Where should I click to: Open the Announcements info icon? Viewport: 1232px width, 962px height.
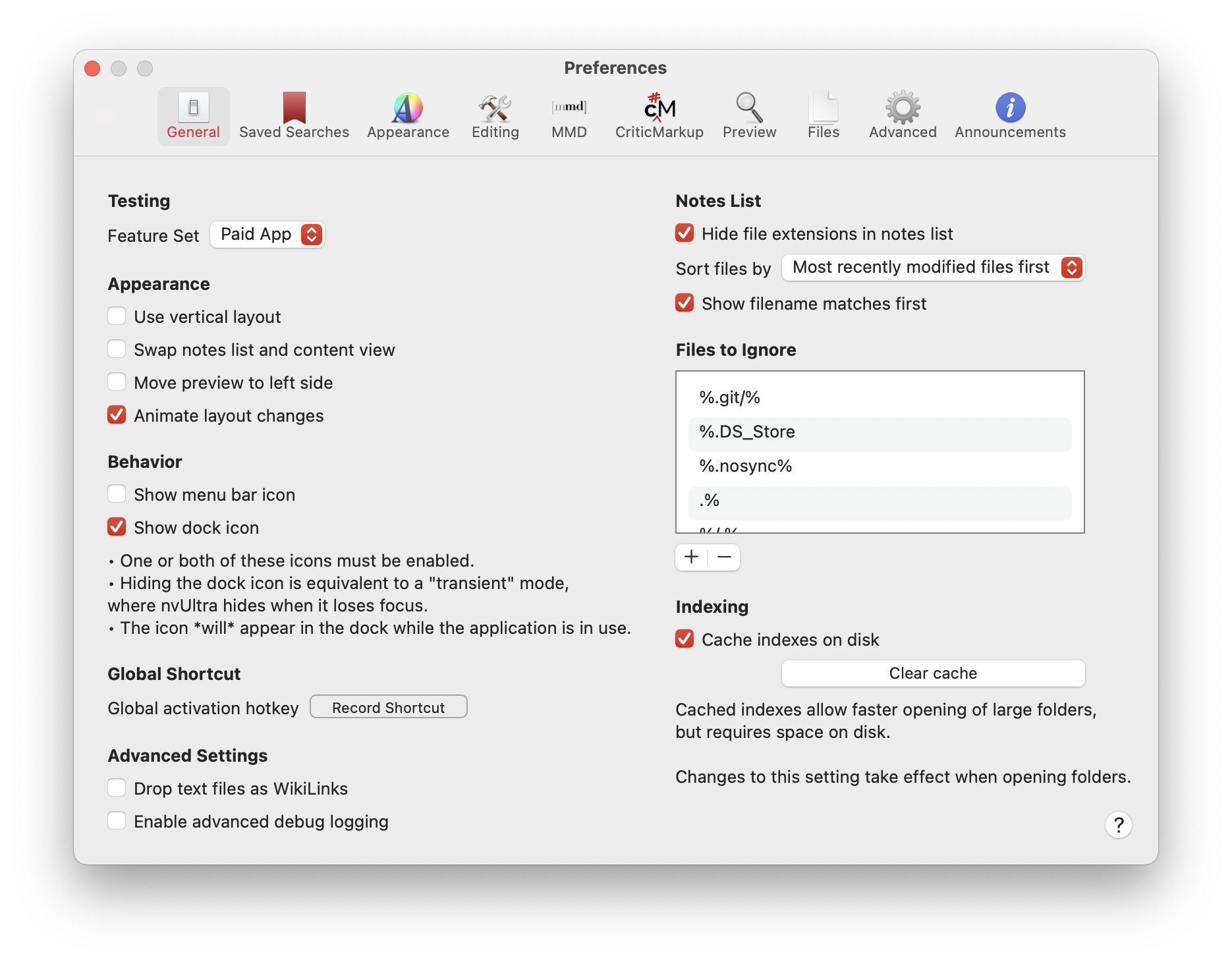(1009, 108)
